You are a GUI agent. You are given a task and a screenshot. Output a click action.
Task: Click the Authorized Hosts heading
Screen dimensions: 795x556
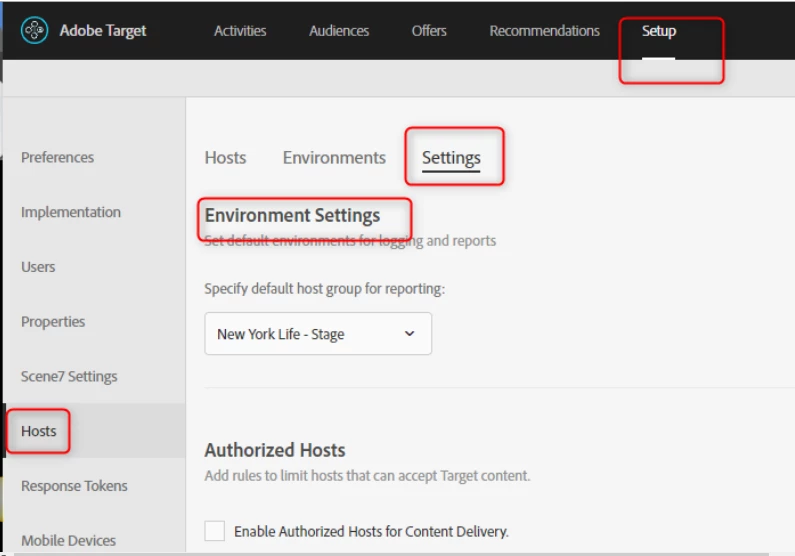(x=275, y=450)
